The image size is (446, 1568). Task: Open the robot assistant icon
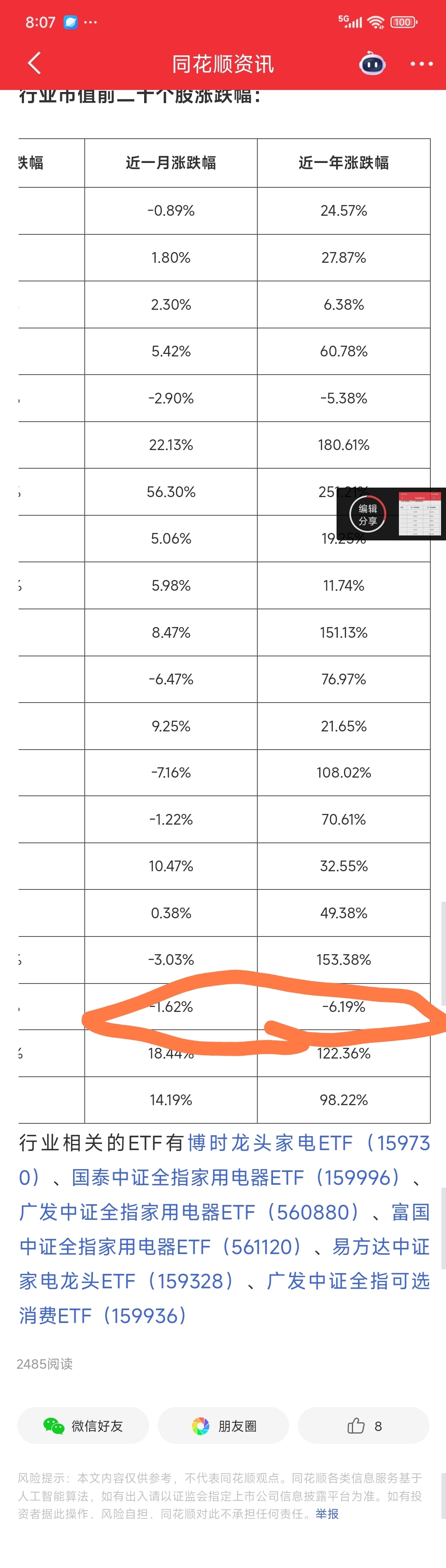pos(372,63)
